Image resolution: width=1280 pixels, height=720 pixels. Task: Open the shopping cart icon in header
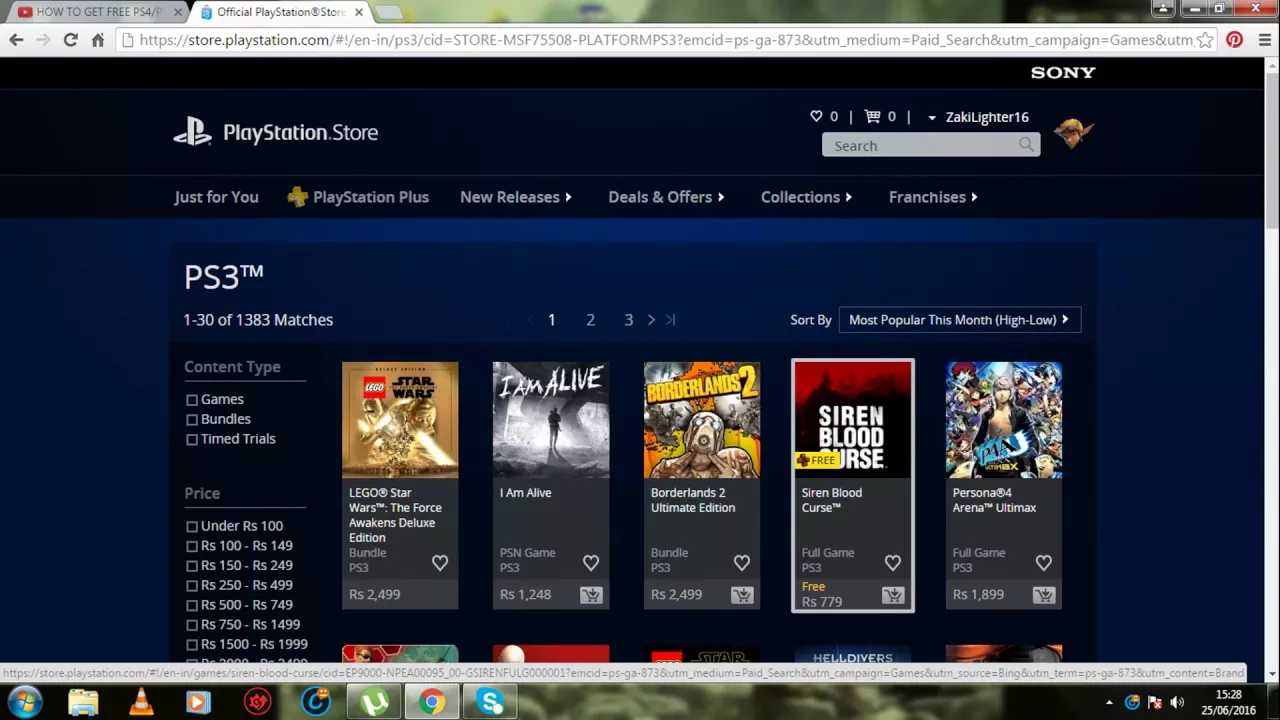tap(872, 116)
